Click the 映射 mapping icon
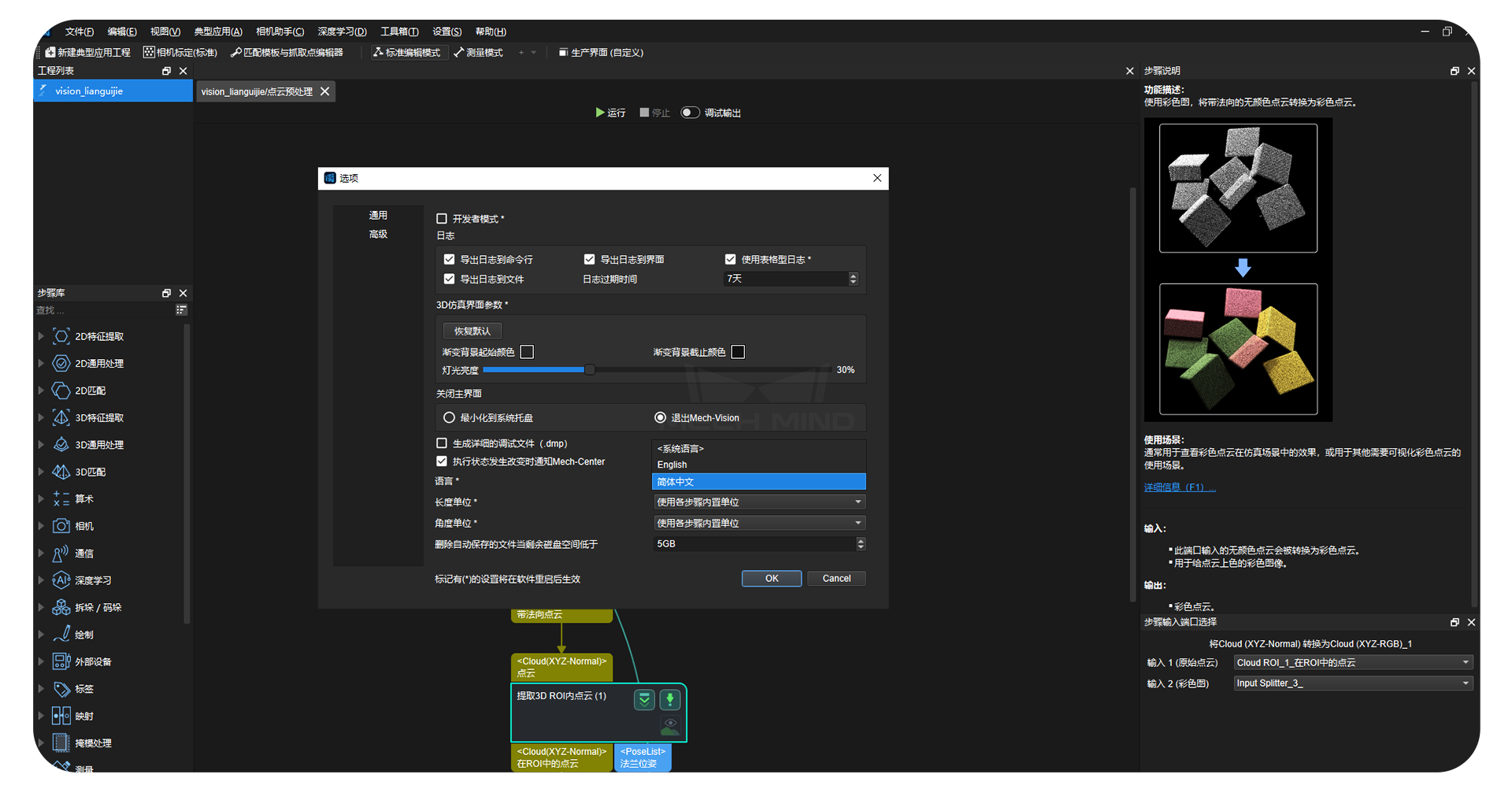This screenshot has width=1512, height=789. point(61,716)
